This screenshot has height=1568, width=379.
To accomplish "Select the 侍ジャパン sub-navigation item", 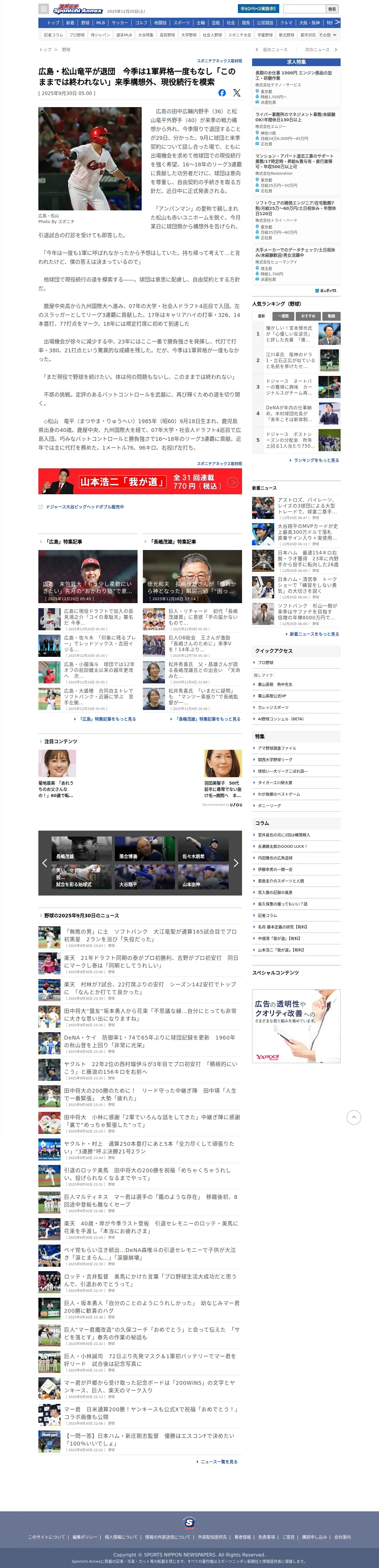I will pyautogui.click(x=101, y=35).
